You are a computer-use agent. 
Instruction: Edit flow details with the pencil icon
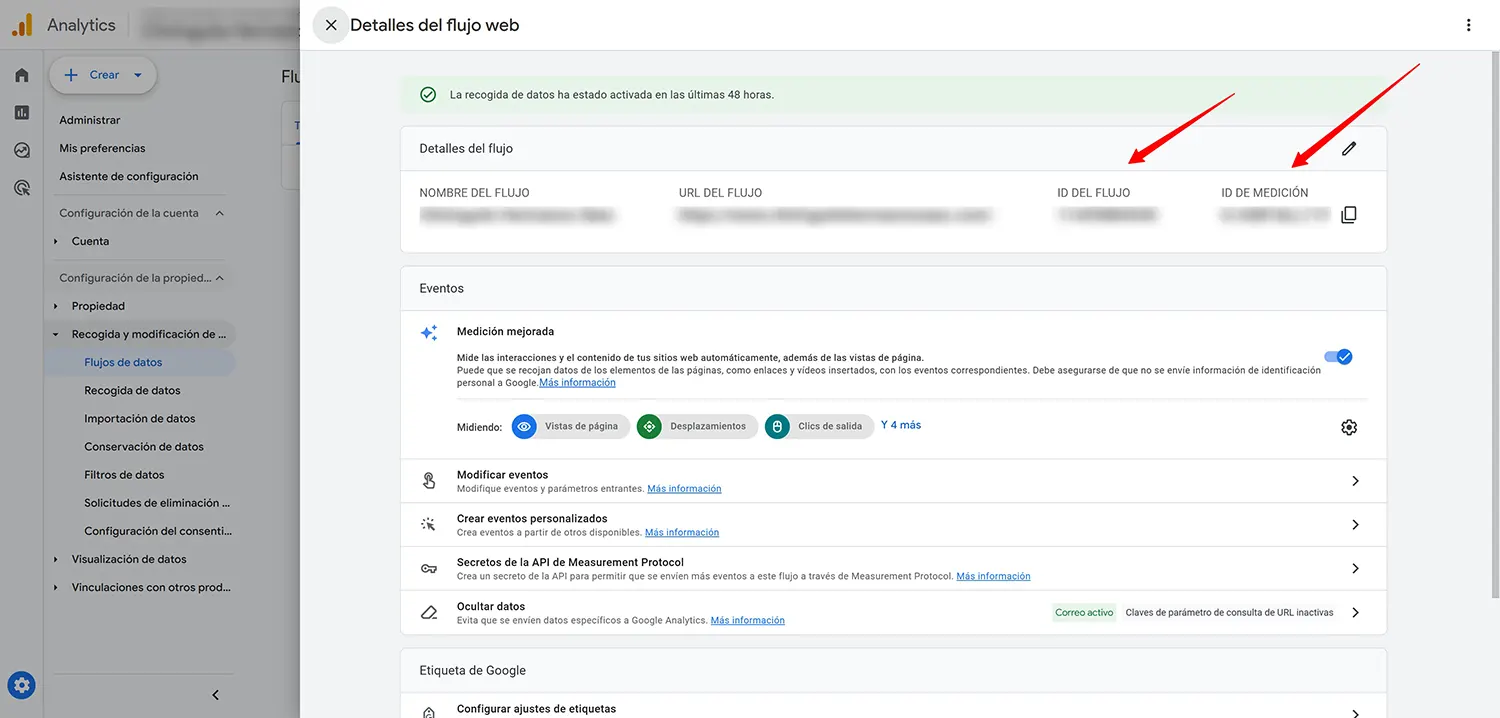(x=1349, y=147)
